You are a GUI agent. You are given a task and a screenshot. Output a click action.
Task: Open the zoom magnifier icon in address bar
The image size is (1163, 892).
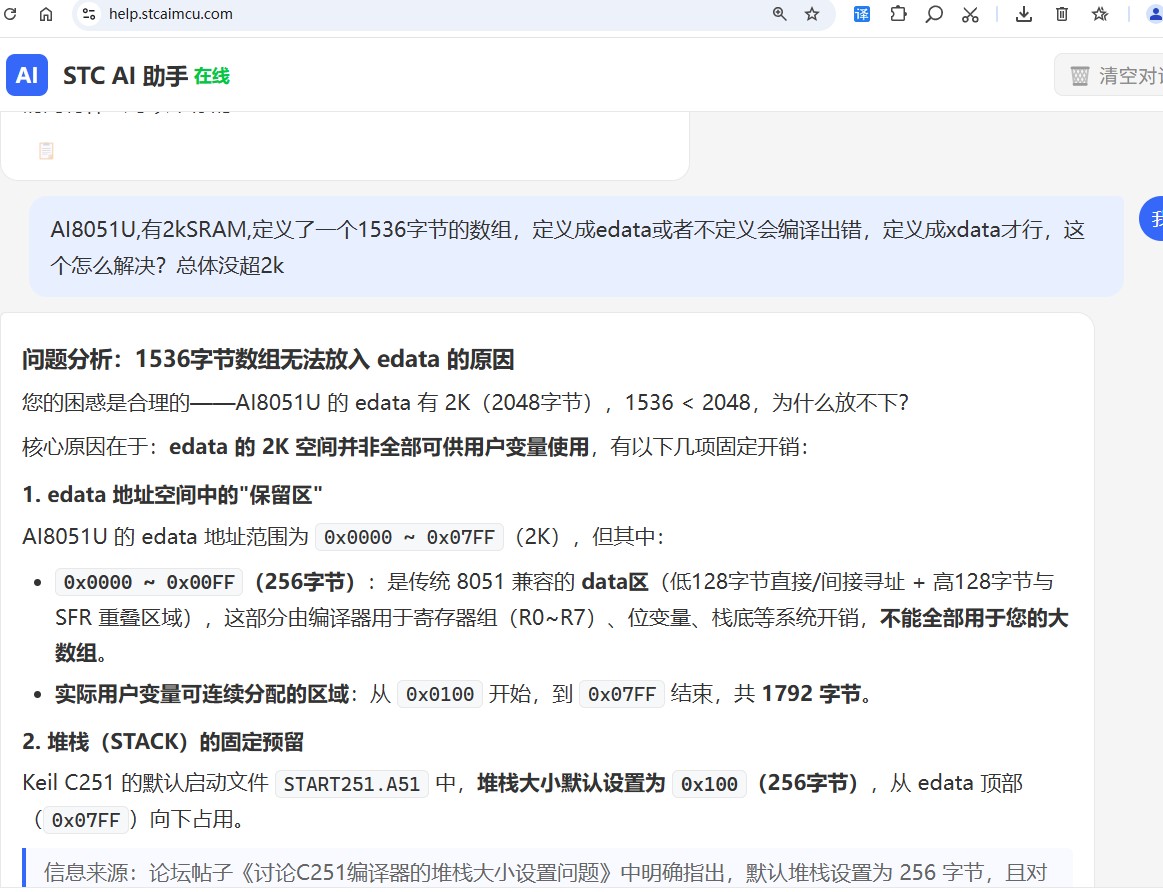tap(780, 13)
